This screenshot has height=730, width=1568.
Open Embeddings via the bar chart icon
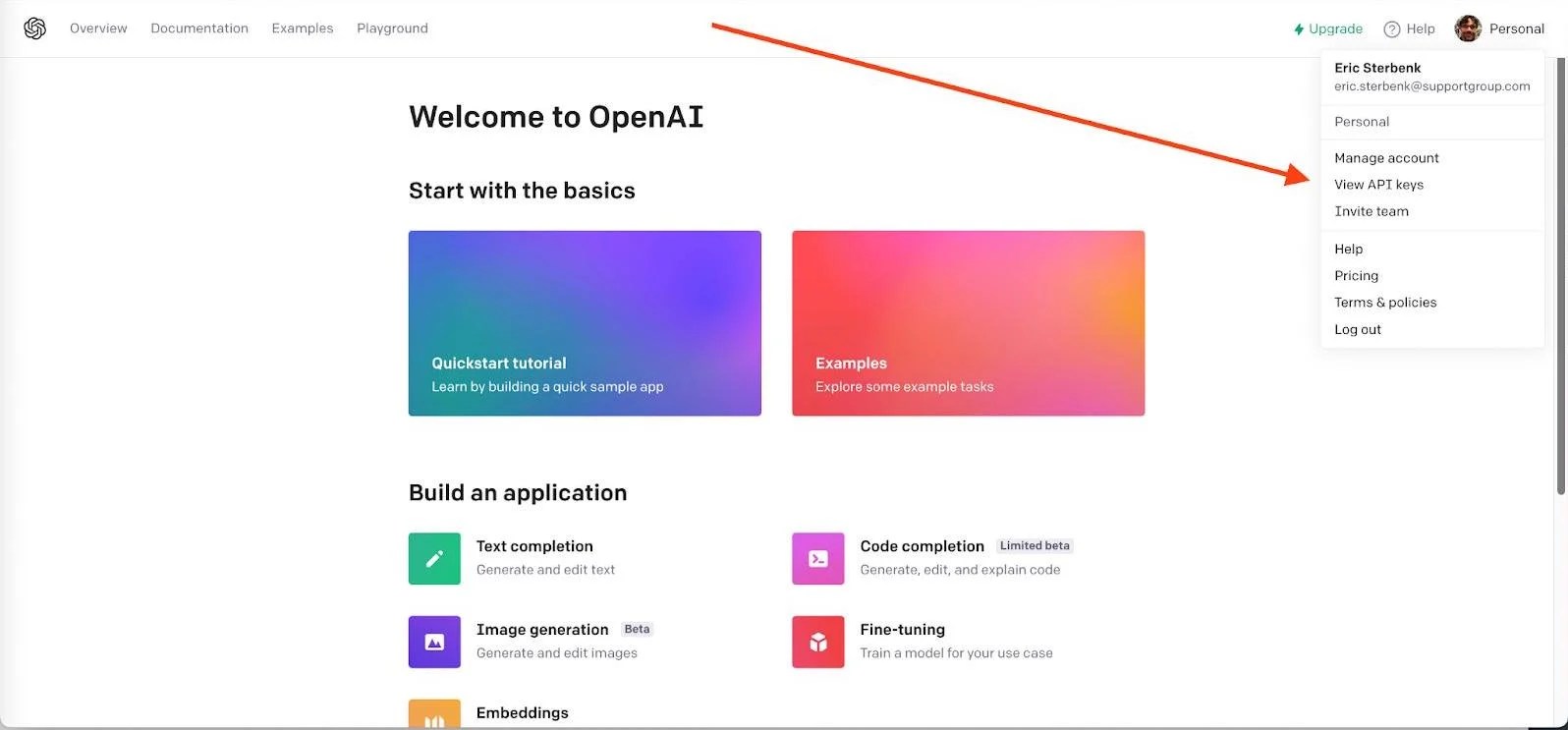434,714
